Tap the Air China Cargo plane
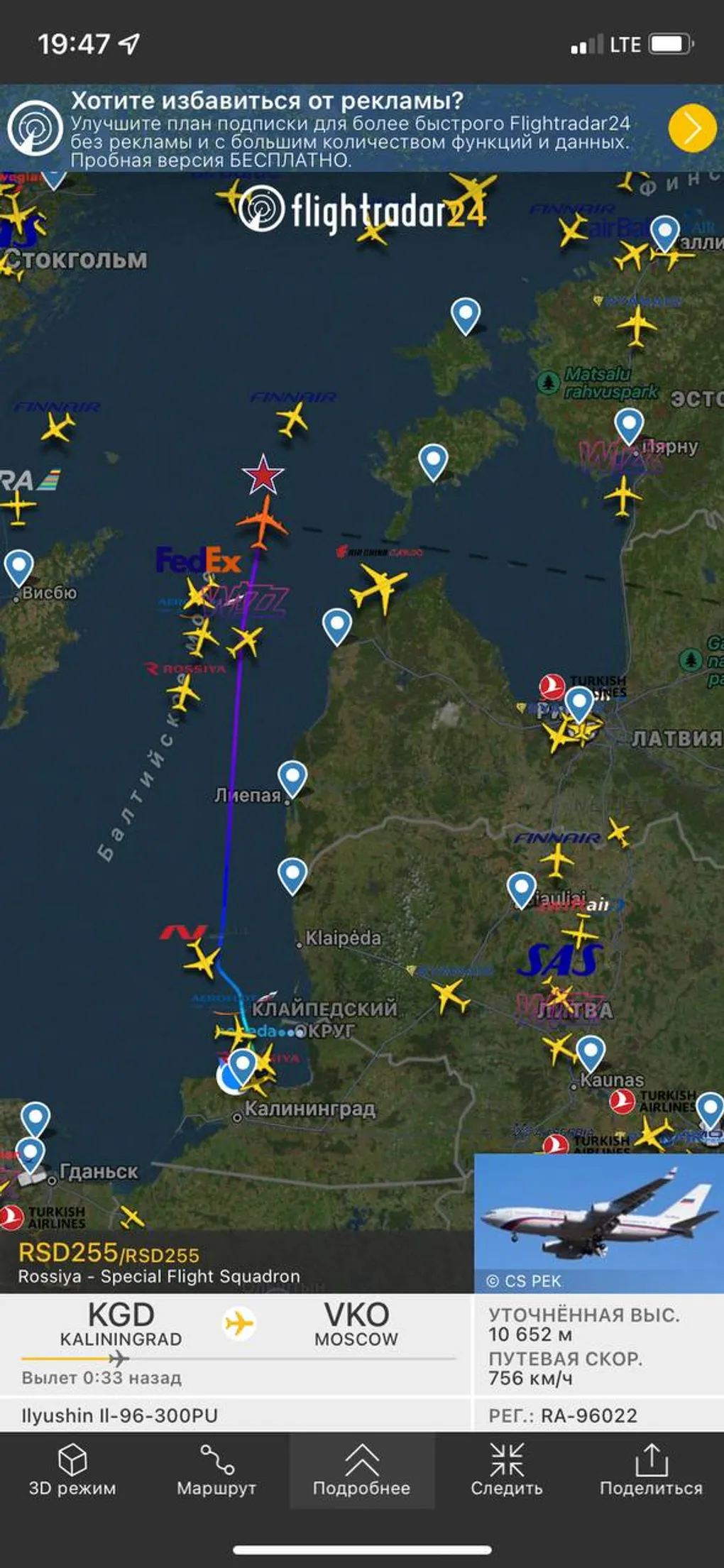Image resolution: width=724 pixels, height=1568 pixels. pyautogui.click(x=379, y=586)
